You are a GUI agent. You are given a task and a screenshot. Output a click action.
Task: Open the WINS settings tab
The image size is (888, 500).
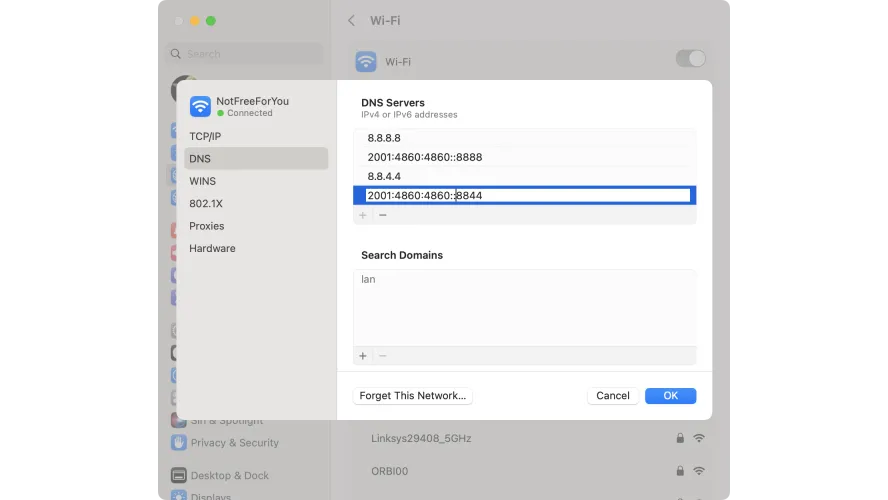pyautogui.click(x=202, y=181)
